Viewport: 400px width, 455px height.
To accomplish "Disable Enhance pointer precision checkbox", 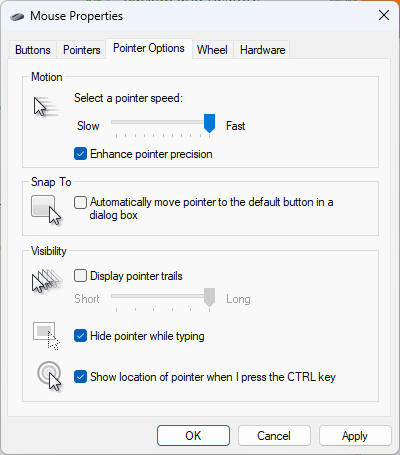I will coord(80,154).
